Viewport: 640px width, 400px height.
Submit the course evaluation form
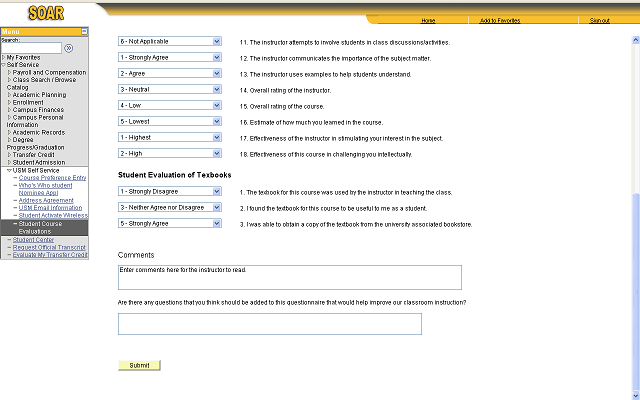pos(139,365)
